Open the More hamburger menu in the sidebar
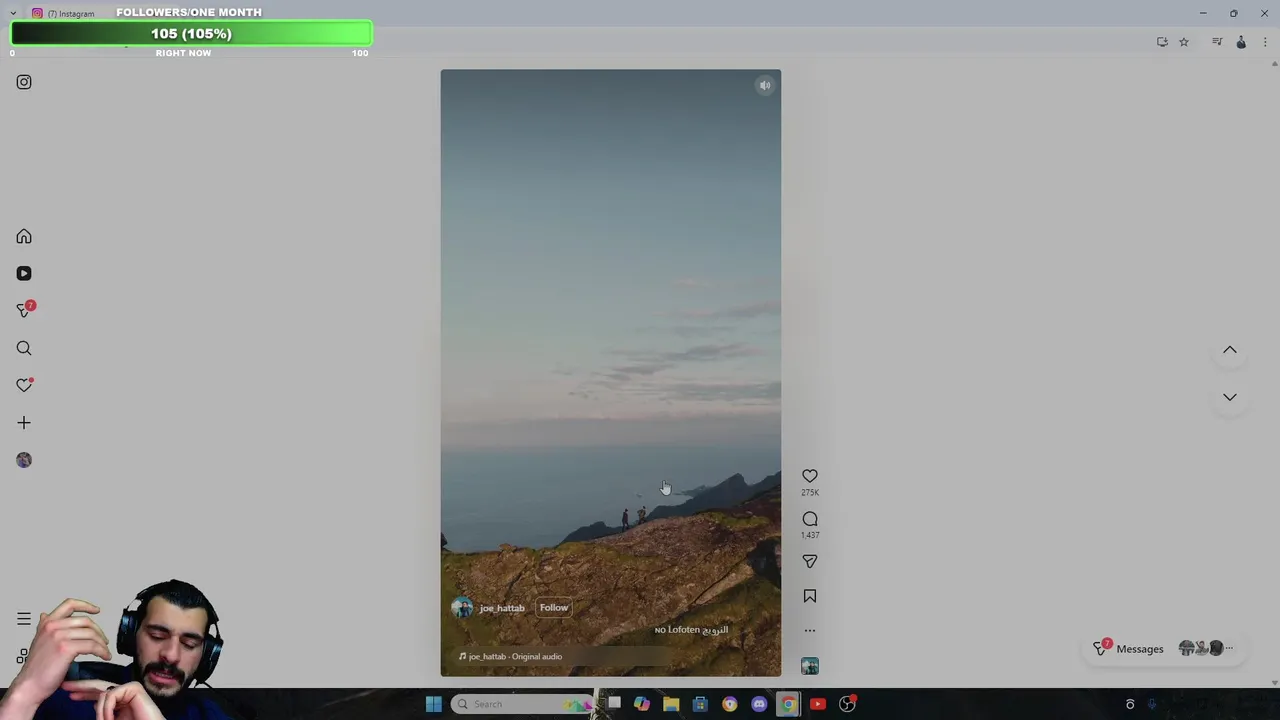Screen dimensions: 1280x720 (24, 619)
